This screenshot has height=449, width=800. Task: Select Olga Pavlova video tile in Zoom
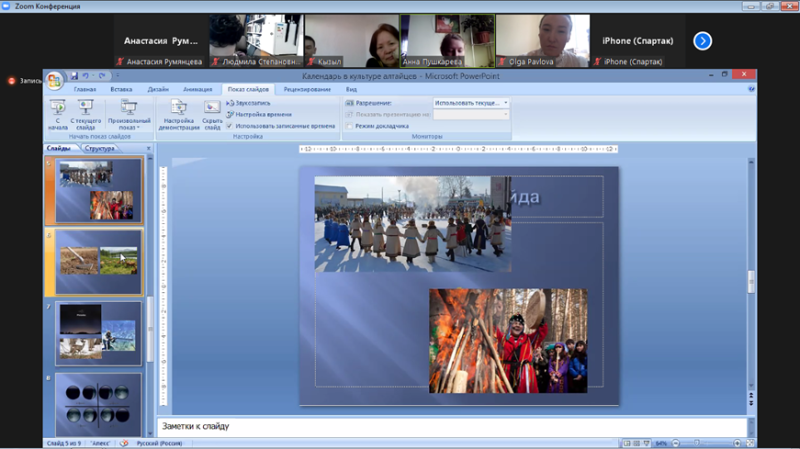coord(543,41)
